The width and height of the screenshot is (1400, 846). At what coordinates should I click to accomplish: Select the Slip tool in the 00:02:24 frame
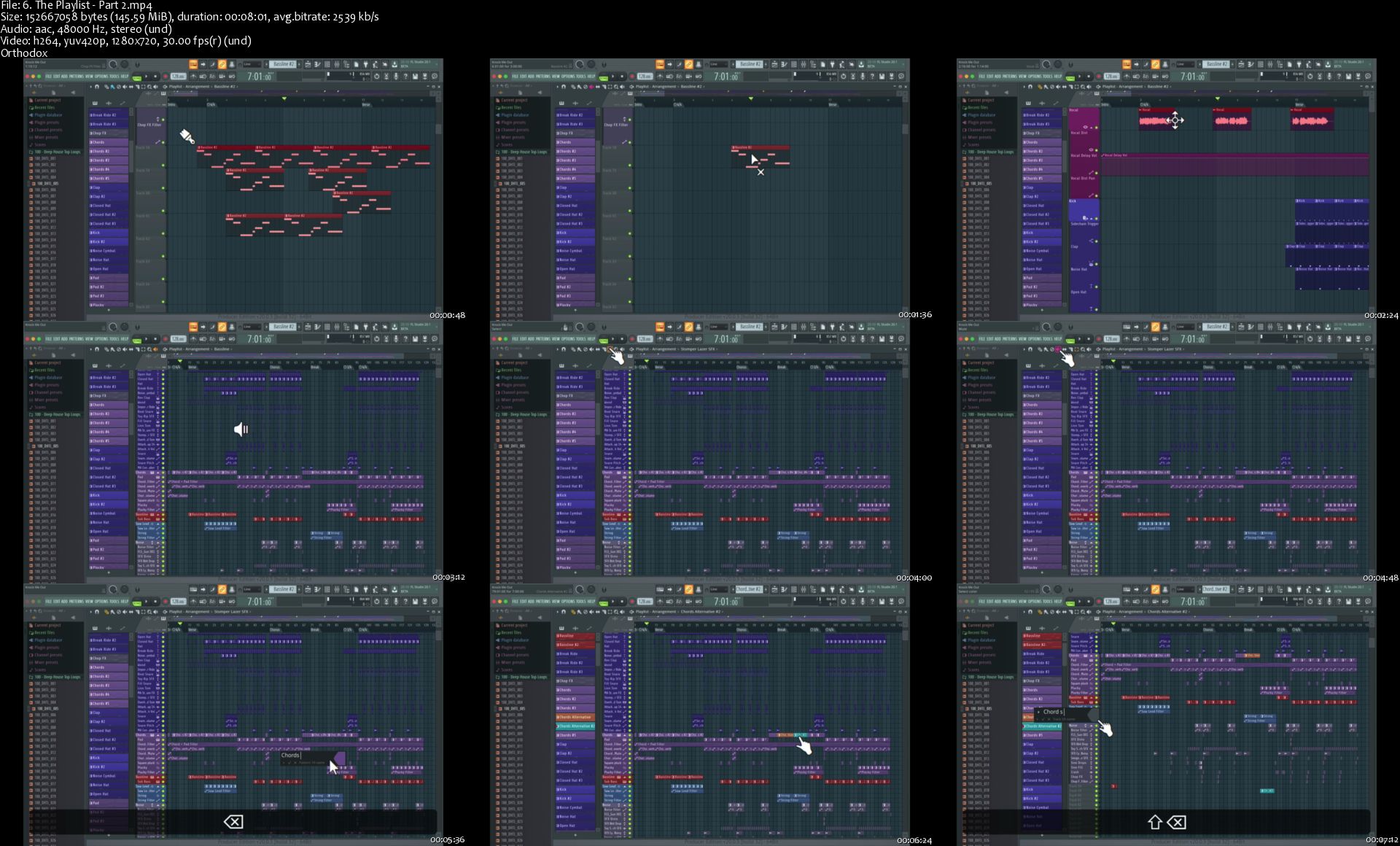point(1065,87)
